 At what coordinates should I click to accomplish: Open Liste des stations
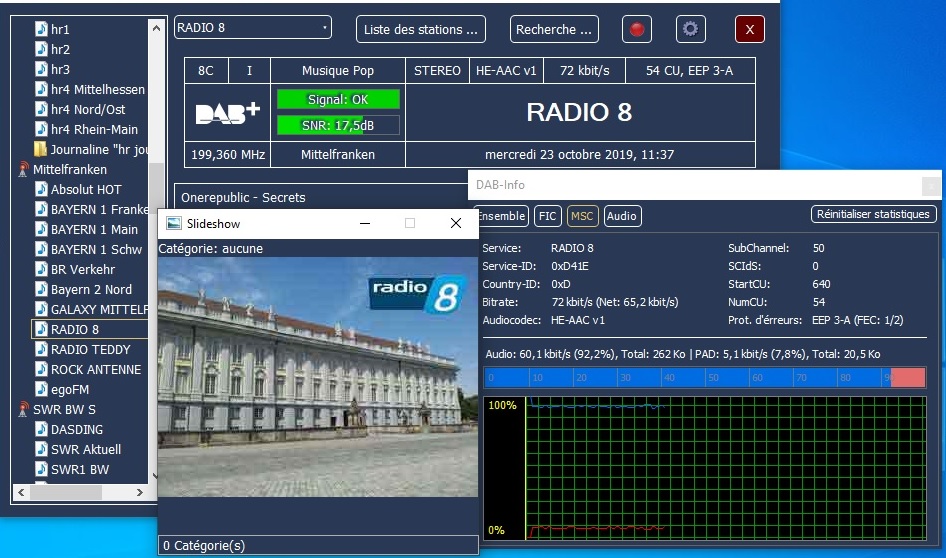point(421,29)
